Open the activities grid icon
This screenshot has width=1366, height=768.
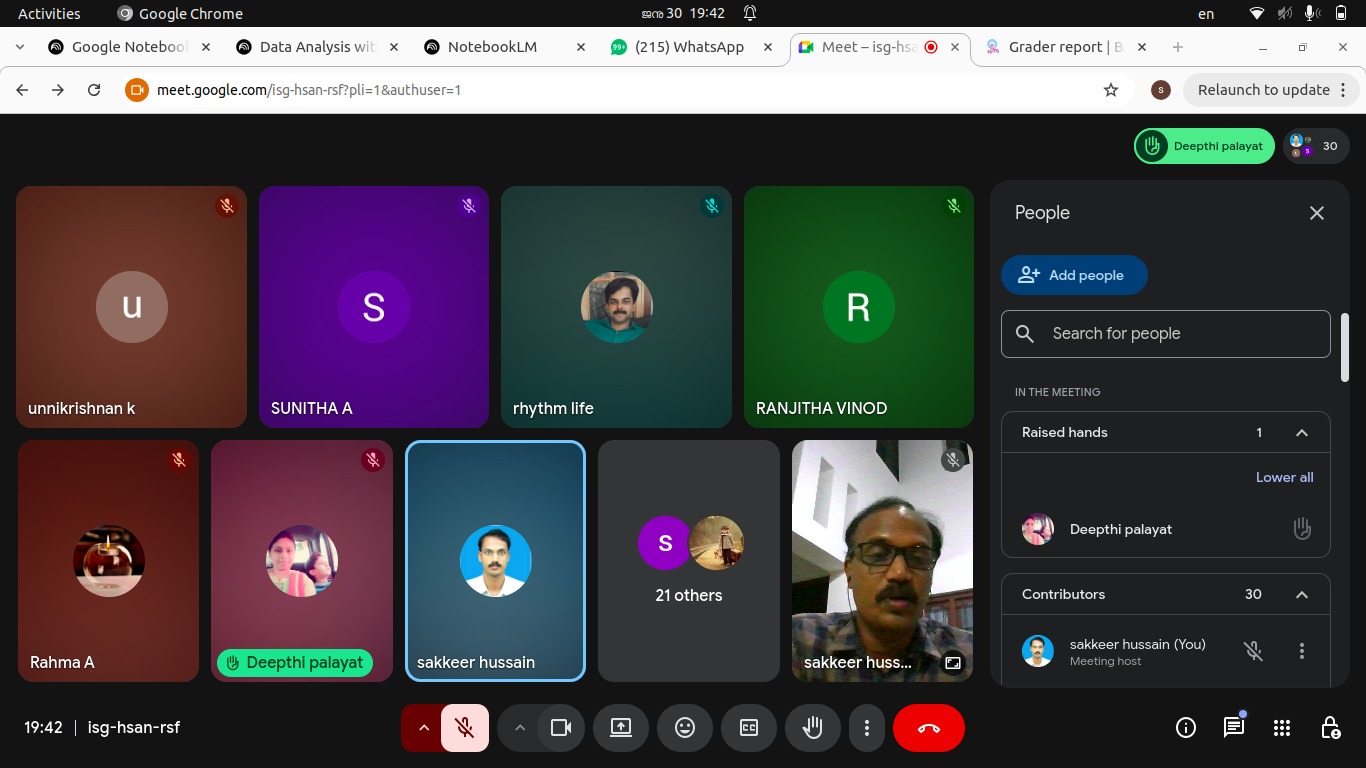[x=1282, y=728]
